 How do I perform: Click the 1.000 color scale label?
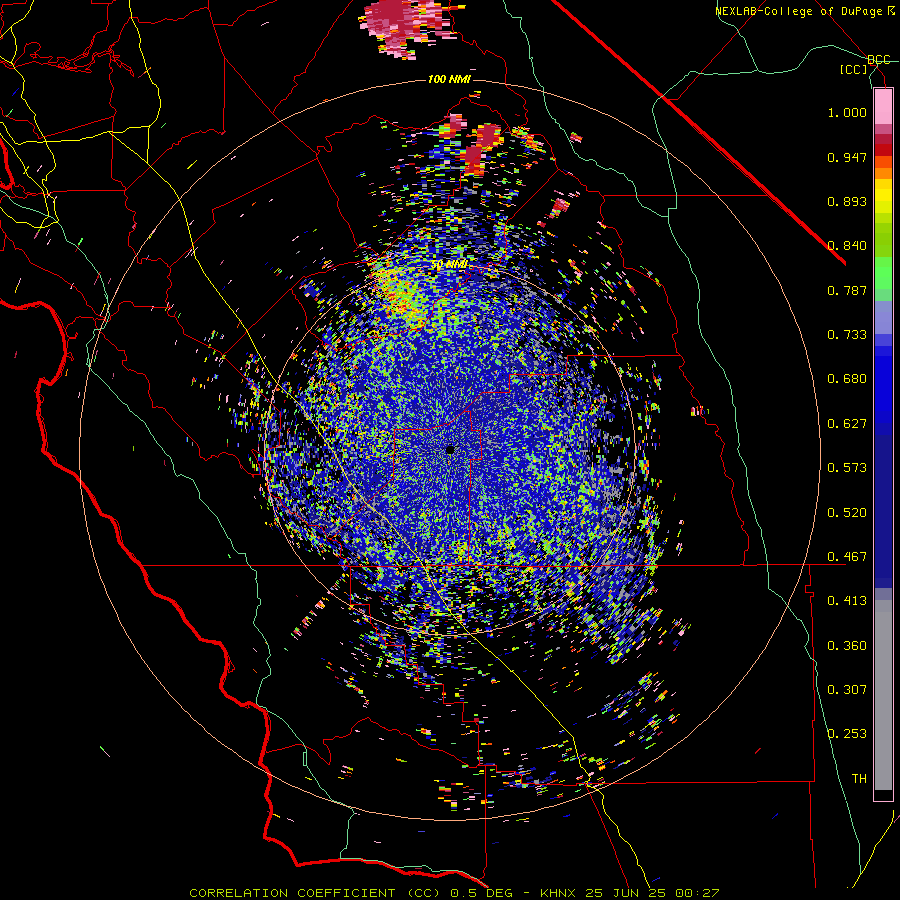point(847,112)
